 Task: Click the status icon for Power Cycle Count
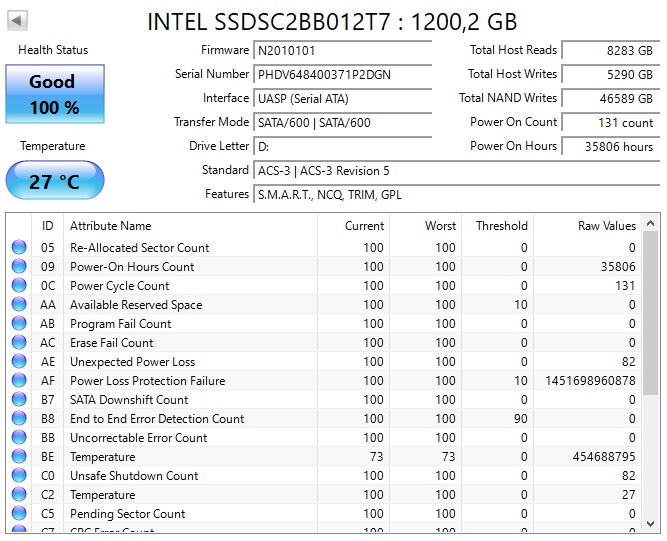click(19, 285)
